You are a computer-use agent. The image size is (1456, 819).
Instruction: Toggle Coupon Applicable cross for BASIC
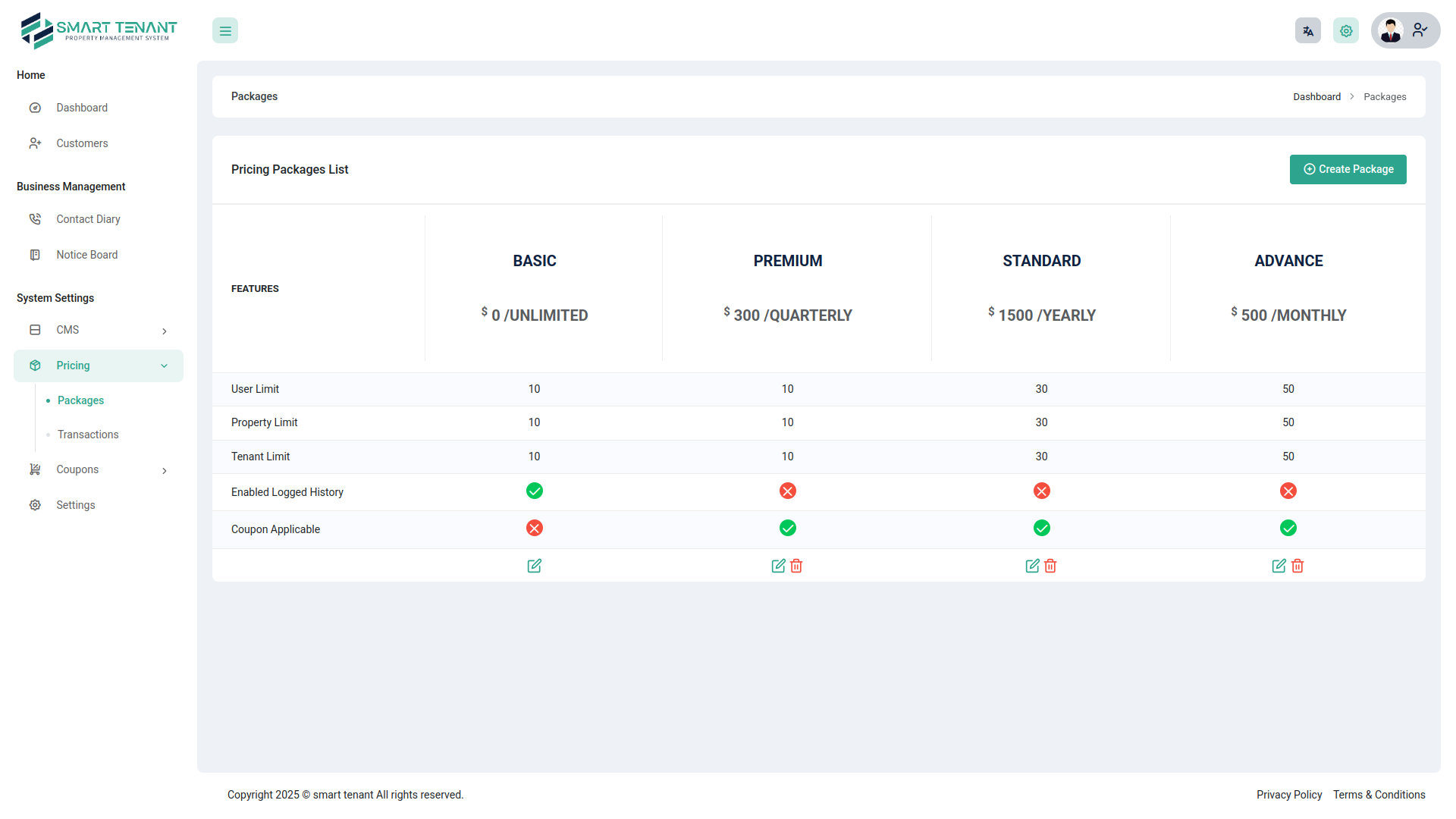pyautogui.click(x=535, y=528)
